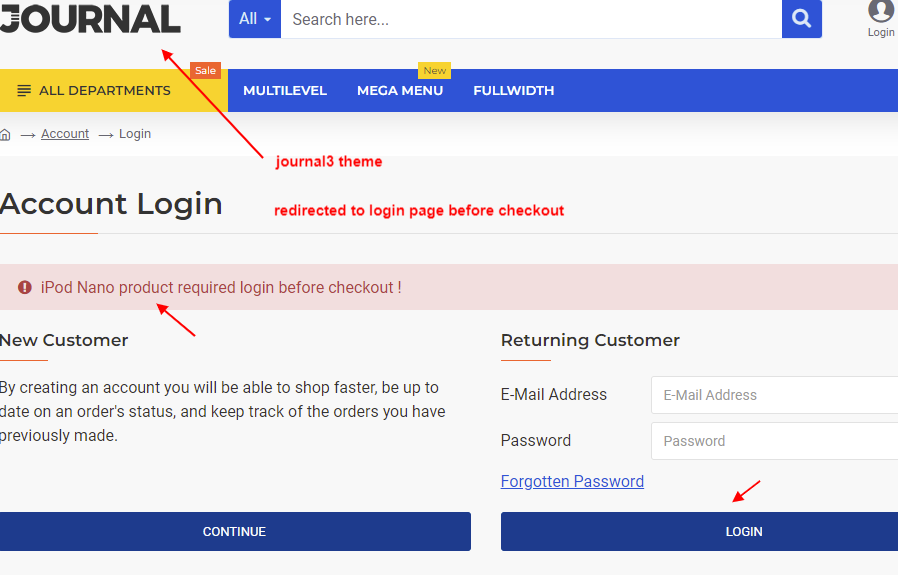Click into the Search here box
The width and height of the screenshot is (898, 575).
[x=531, y=19]
